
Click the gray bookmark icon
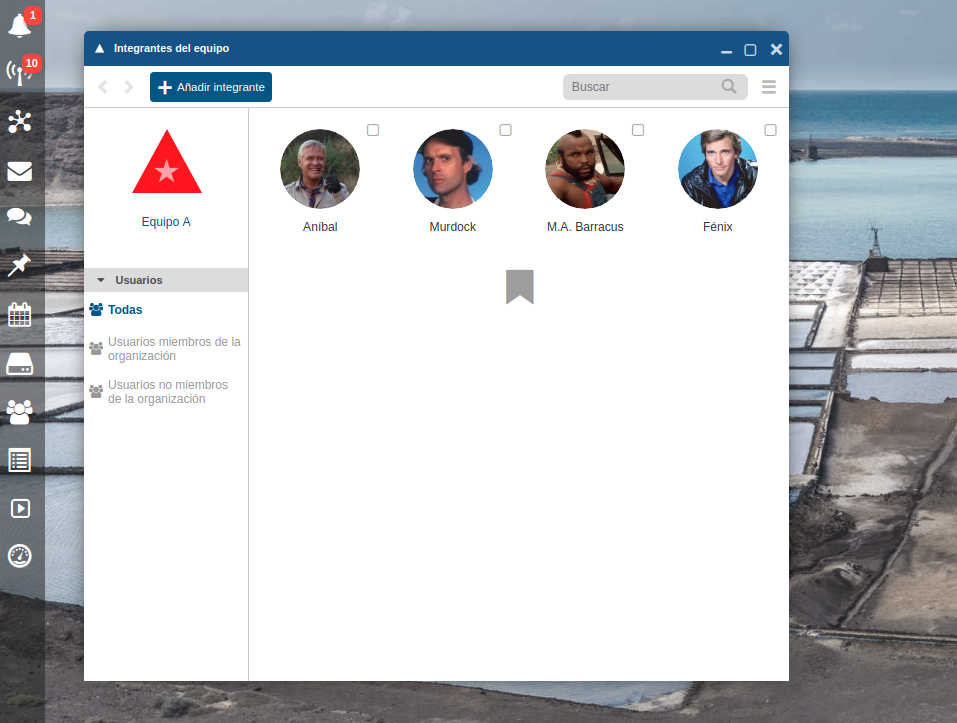coord(520,287)
